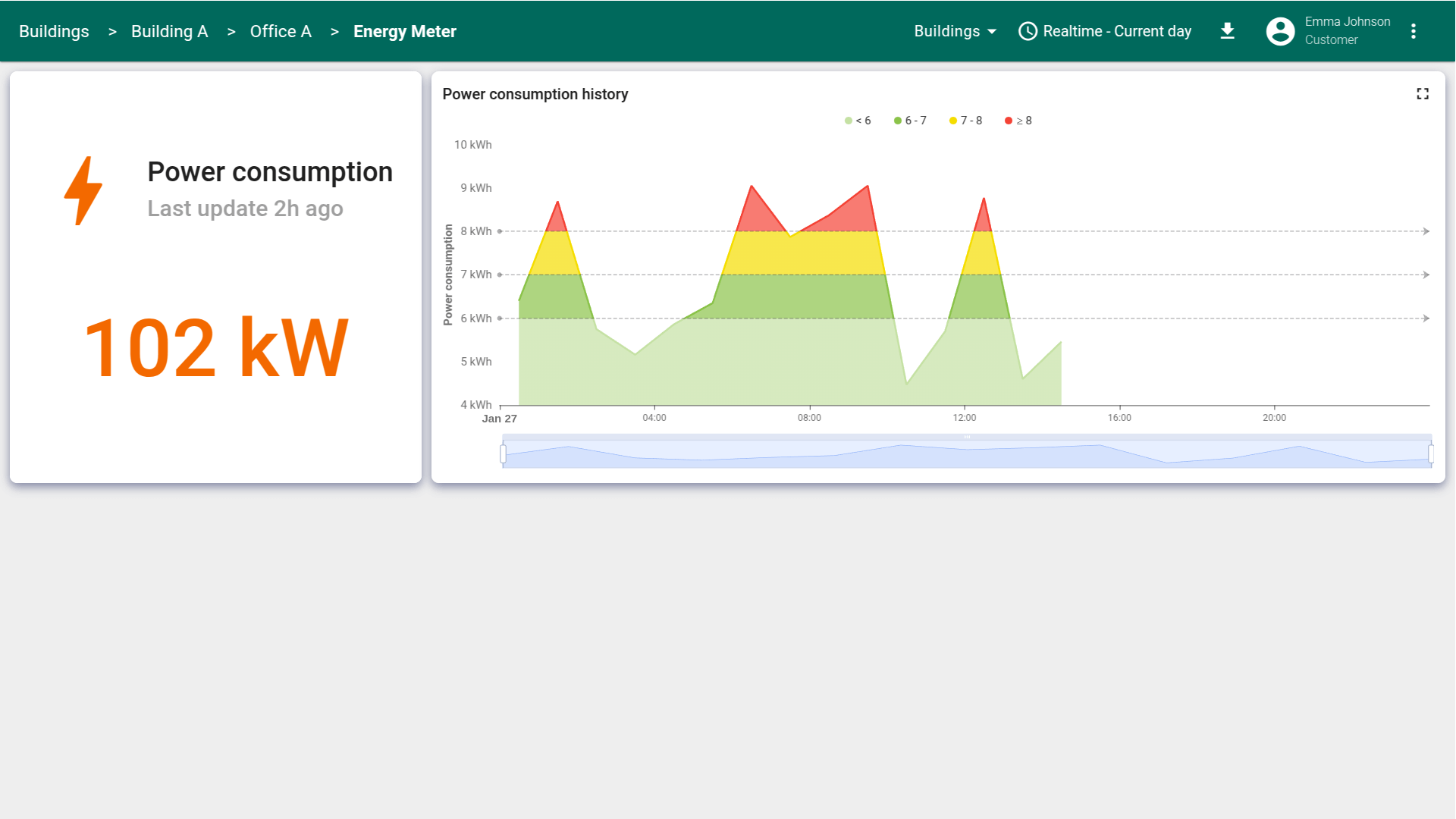This screenshot has height=819, width=1456.
Task: Expand chart to fullscreen
Action: (x=1423, y=94)
